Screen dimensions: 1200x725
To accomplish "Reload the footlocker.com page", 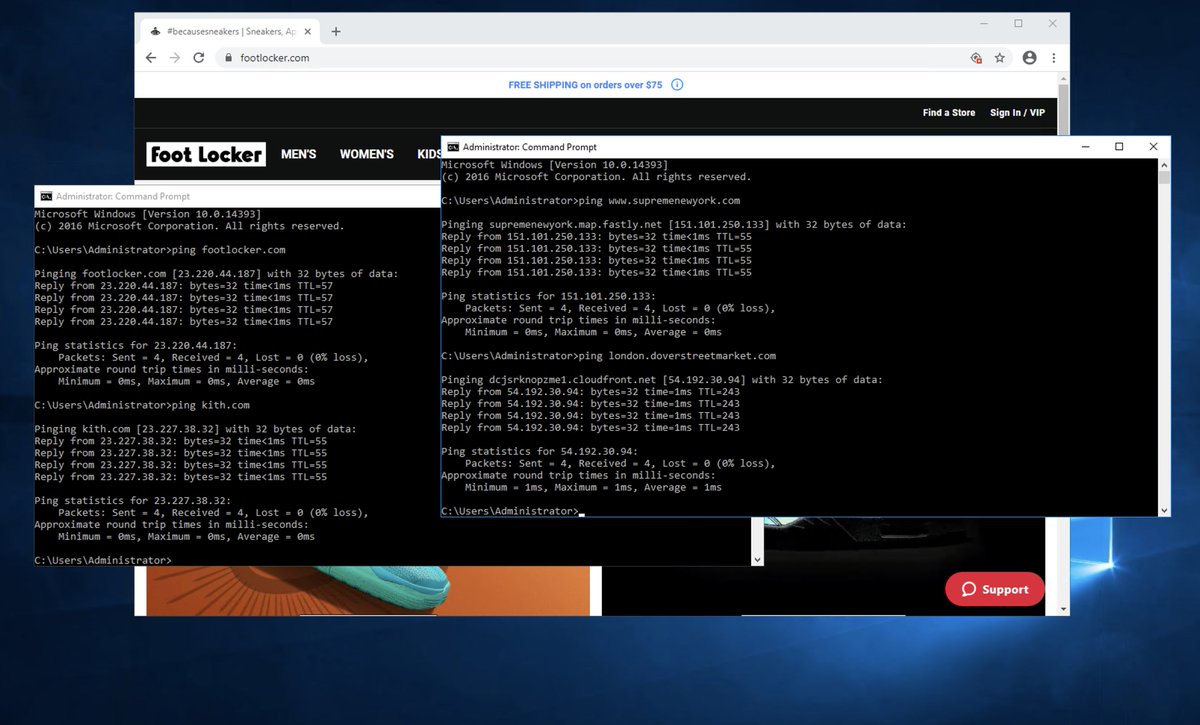I will pos(199,58).
